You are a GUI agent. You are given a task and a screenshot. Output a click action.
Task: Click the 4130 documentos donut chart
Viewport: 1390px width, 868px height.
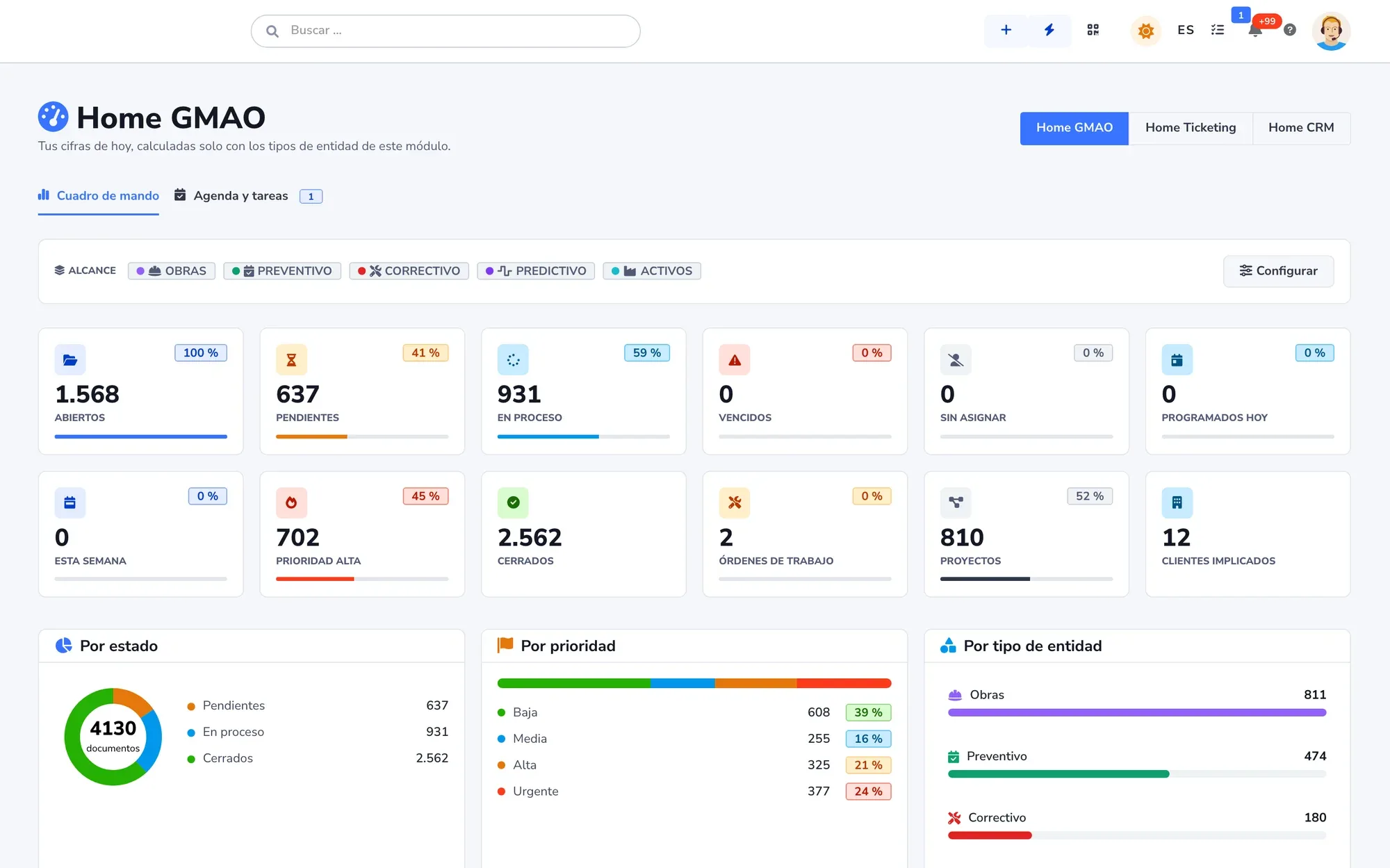tap(113, 737)
